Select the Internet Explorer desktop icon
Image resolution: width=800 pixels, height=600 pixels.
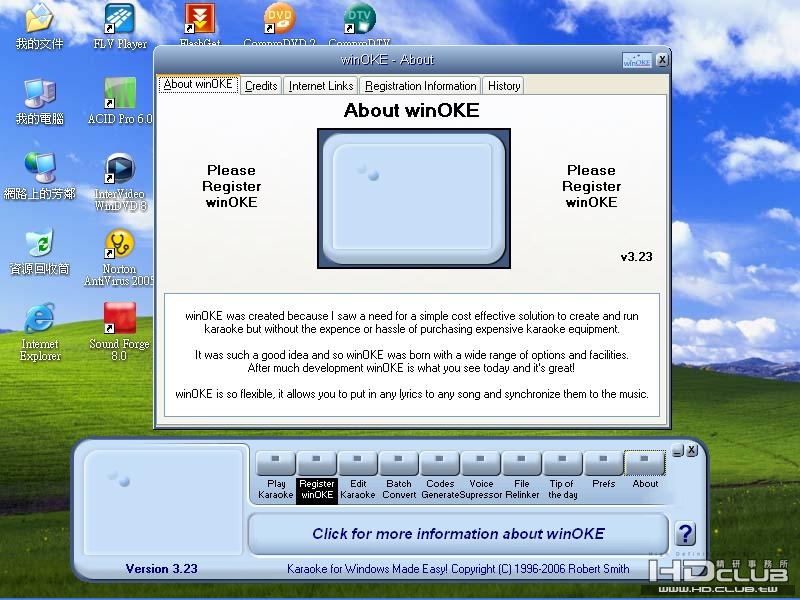[x=39, y=332]
